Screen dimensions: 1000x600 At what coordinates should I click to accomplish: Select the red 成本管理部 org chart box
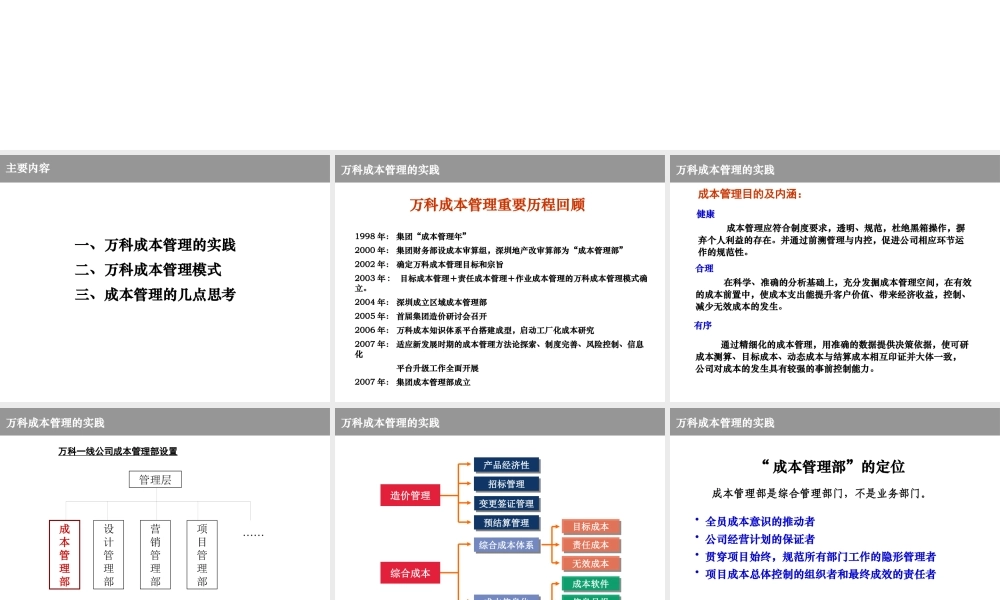[x=64, y=555]
